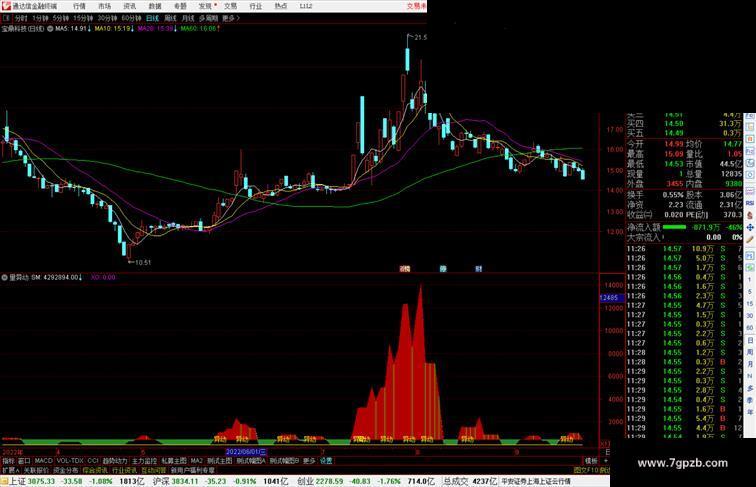This screenshot has height=487, width=756.
Task: Click the blue four-arrow move icon in sidebar
Action: click(x=750, y=227)
